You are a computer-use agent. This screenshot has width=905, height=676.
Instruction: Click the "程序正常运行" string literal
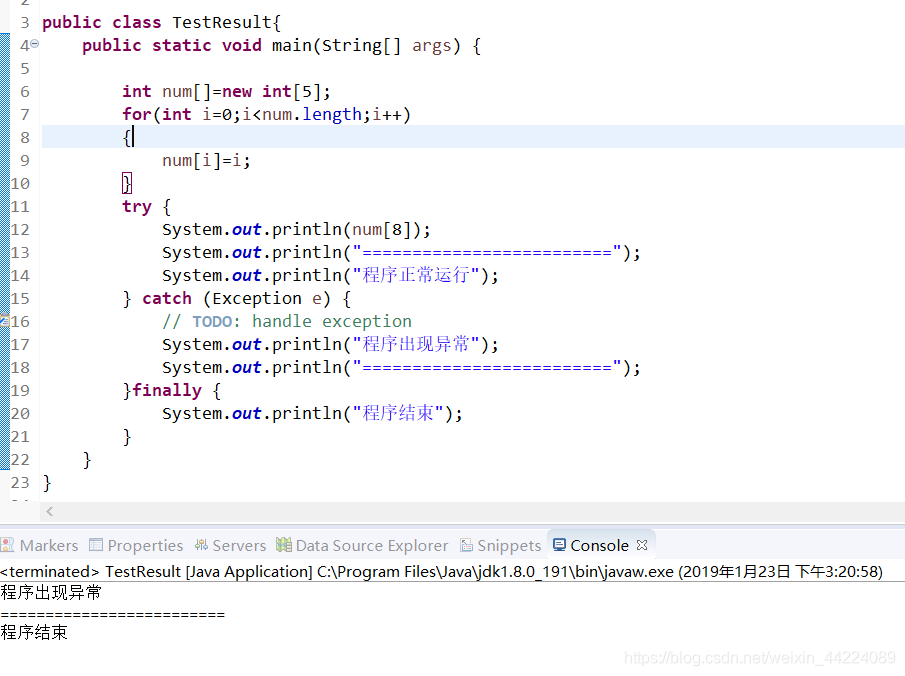click(x=416, y=275)
